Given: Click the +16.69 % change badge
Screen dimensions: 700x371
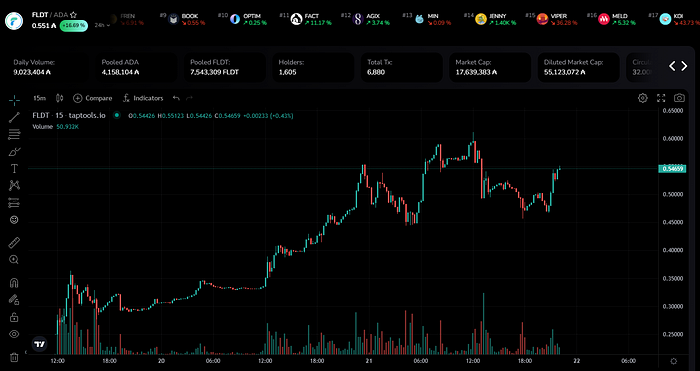Looking at the screenshot, I should pos(74,25).
